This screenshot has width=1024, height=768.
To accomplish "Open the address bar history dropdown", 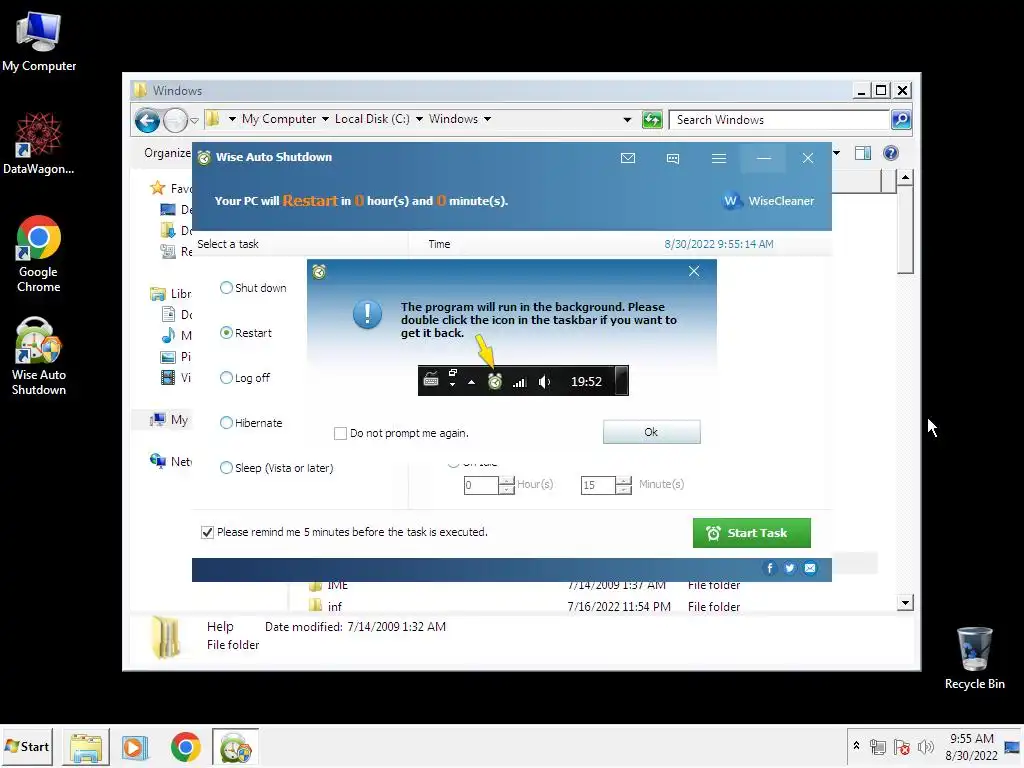I will (x=627, y=120).
